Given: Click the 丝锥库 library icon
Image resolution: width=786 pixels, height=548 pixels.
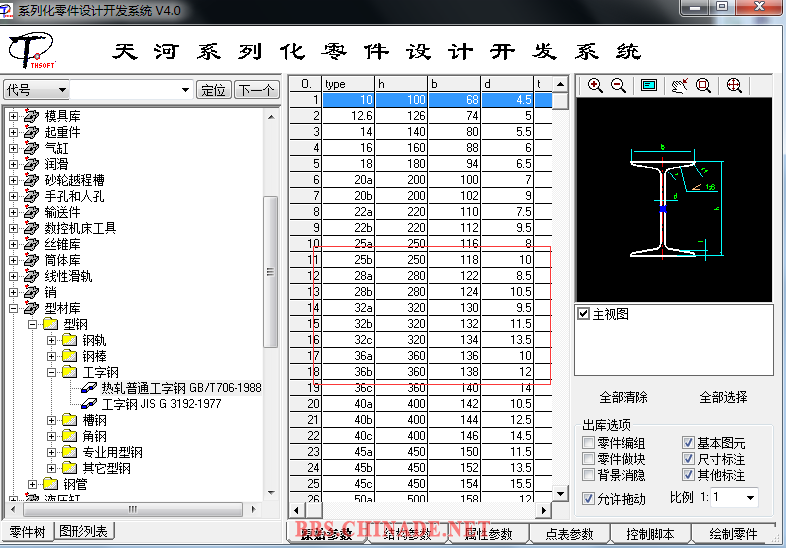Looking at the screenshot, I should pyautogui.click(x=31, y=245).
